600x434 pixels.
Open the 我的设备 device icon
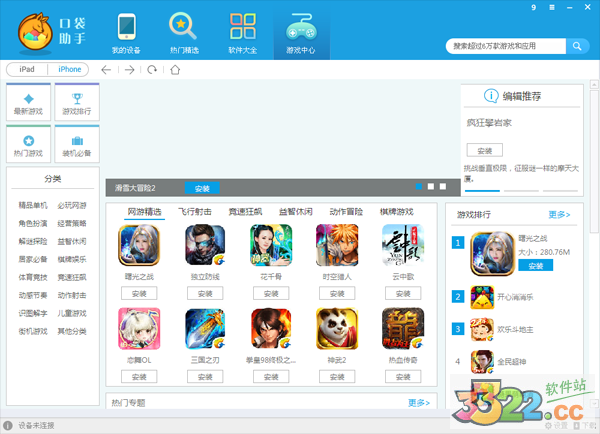pos(126,27)
